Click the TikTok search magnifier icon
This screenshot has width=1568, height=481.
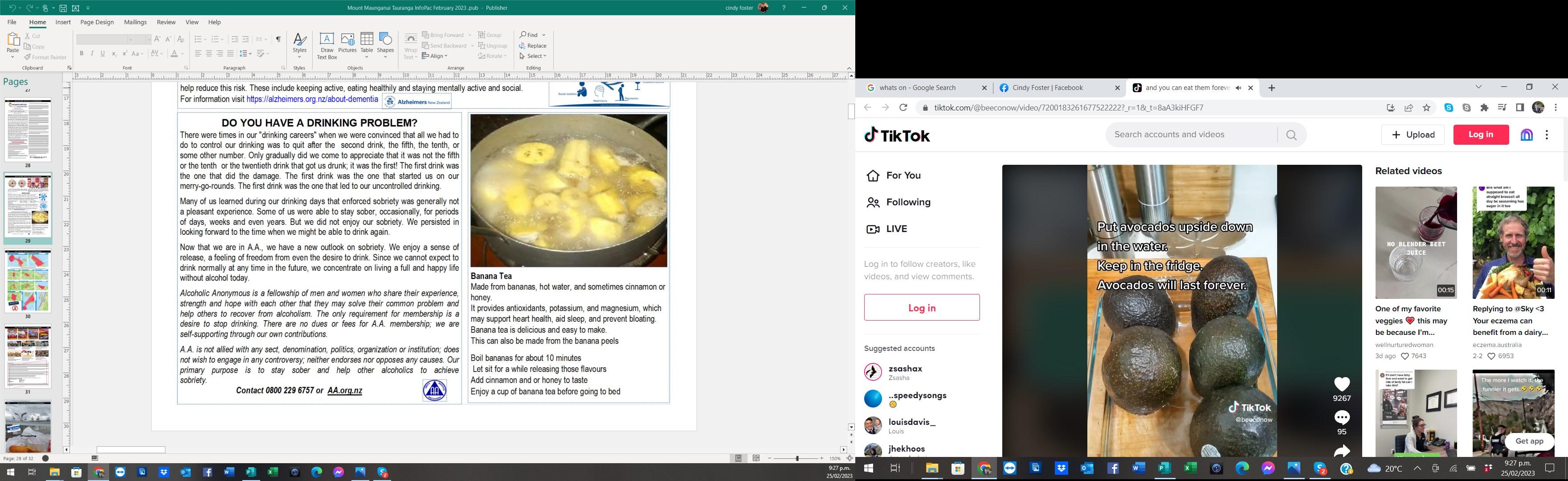[1292, 135]
